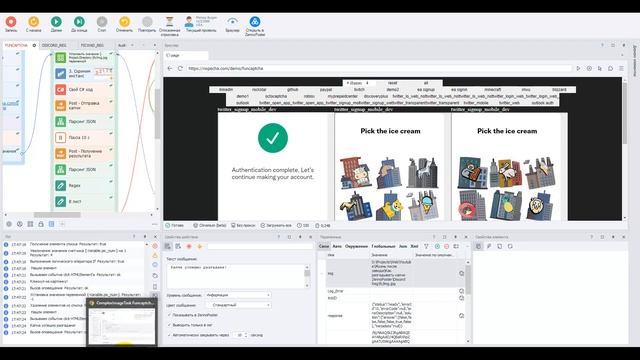The height and width of the screenshot is (360, 640).
Task: Open the Json variables tab
Action: click(x=403, y=247)
